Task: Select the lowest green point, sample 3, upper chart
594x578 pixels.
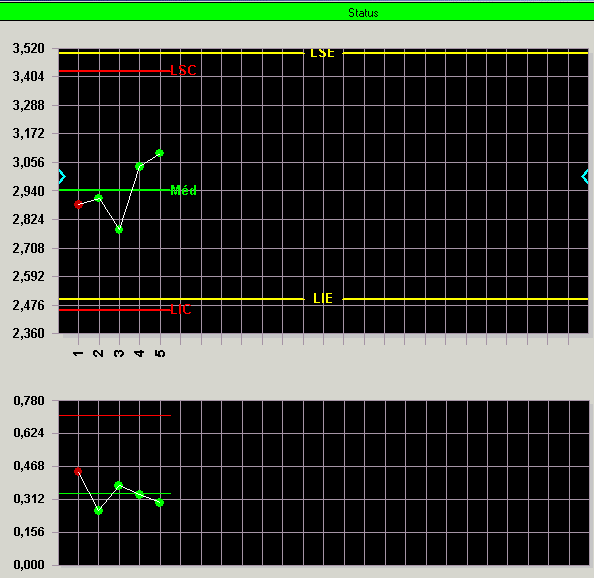Action: click(x=119, y=230)
